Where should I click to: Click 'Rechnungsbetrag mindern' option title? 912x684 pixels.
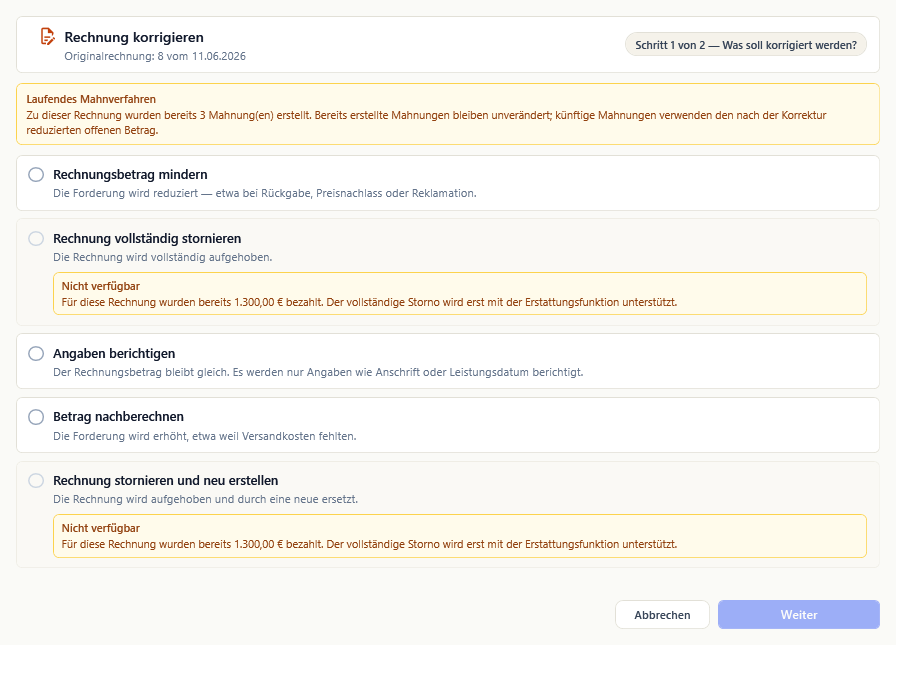click(130, 174)
